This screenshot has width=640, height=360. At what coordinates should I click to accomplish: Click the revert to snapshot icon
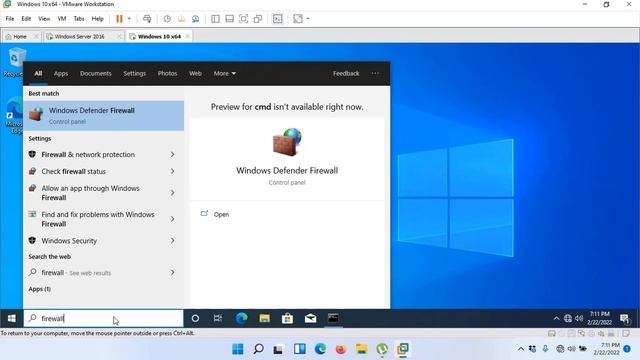pos(181,19)
